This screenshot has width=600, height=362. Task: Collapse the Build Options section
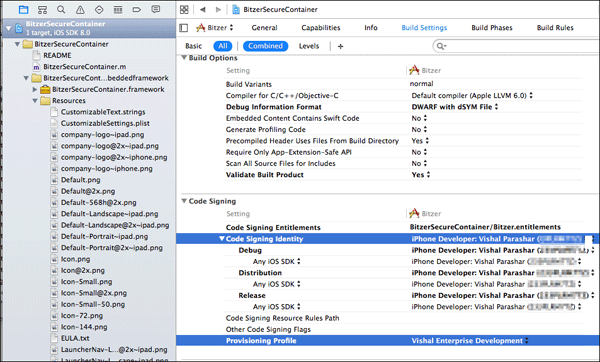184,58
